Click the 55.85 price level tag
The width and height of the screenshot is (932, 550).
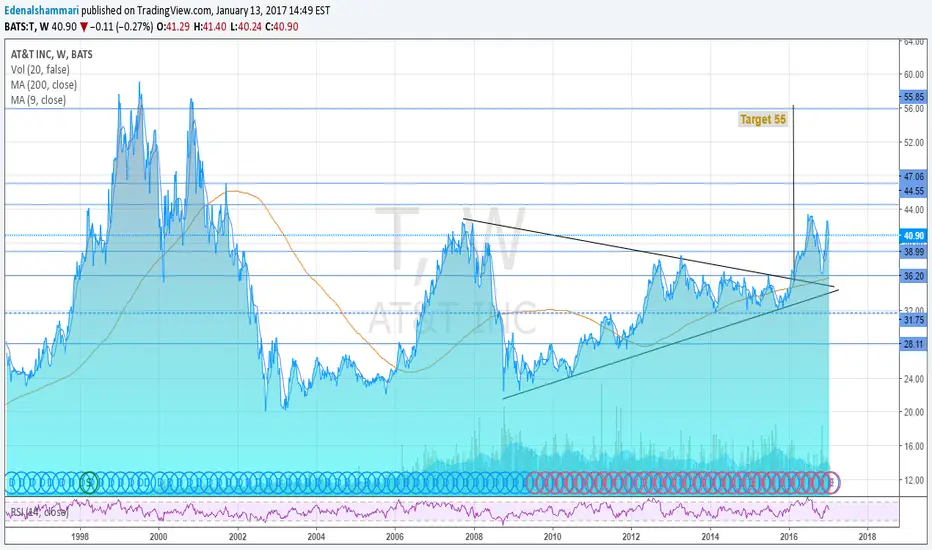coord(914,96)
